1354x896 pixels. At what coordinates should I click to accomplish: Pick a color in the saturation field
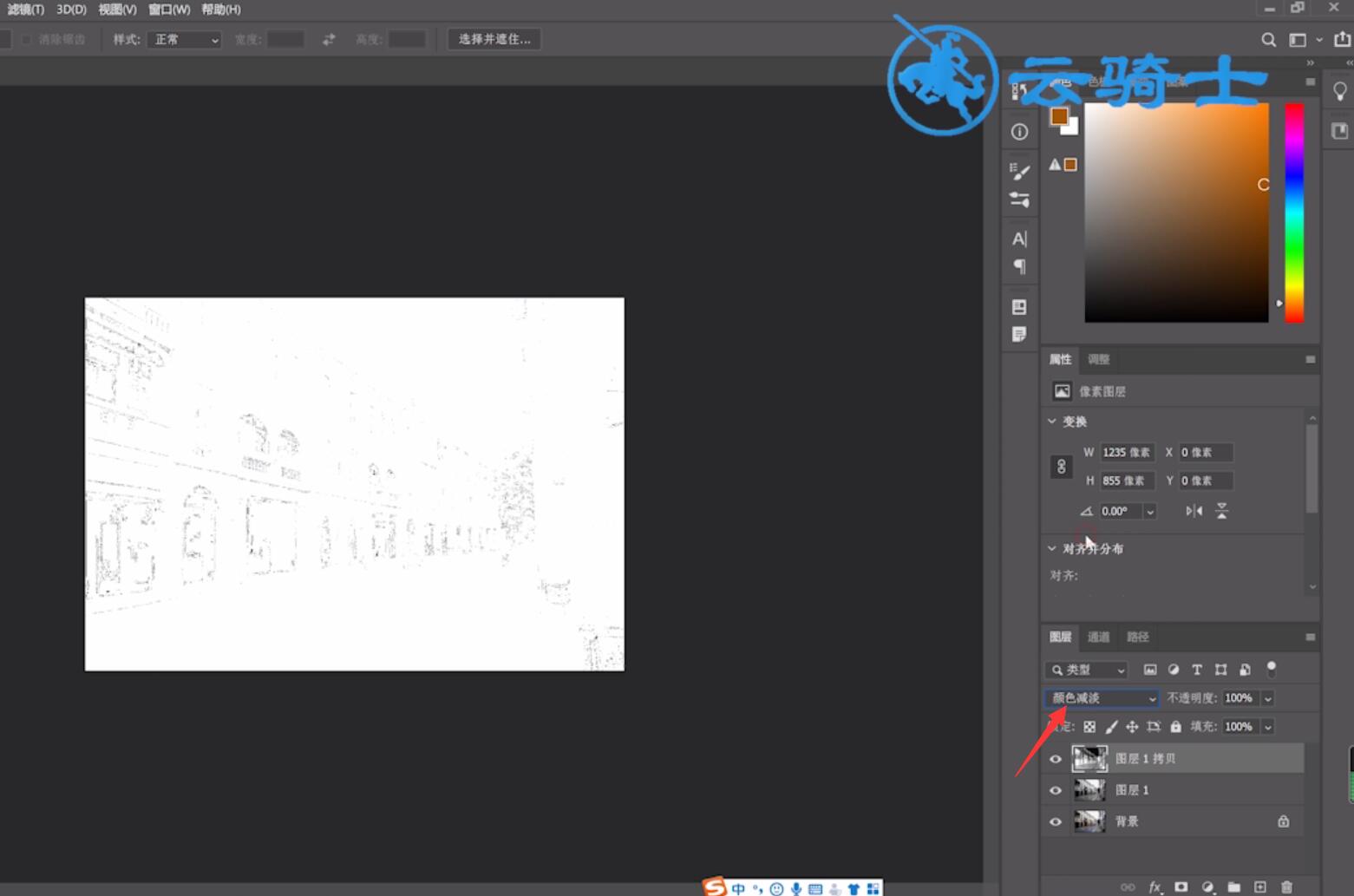click(x=1176, y=213)
